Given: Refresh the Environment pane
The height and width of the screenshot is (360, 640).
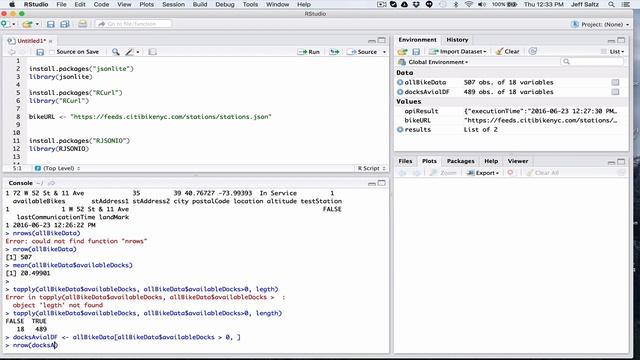Looking at the screenshot, I should (533, 51).
